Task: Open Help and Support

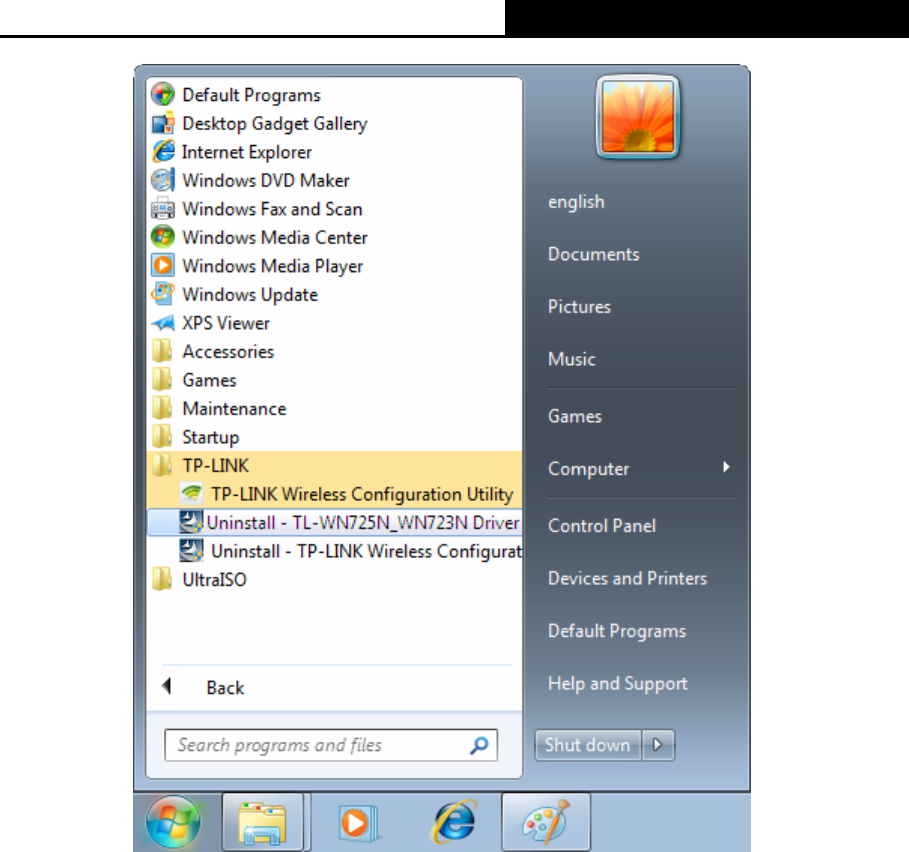Action: click(x=617, y=683)
